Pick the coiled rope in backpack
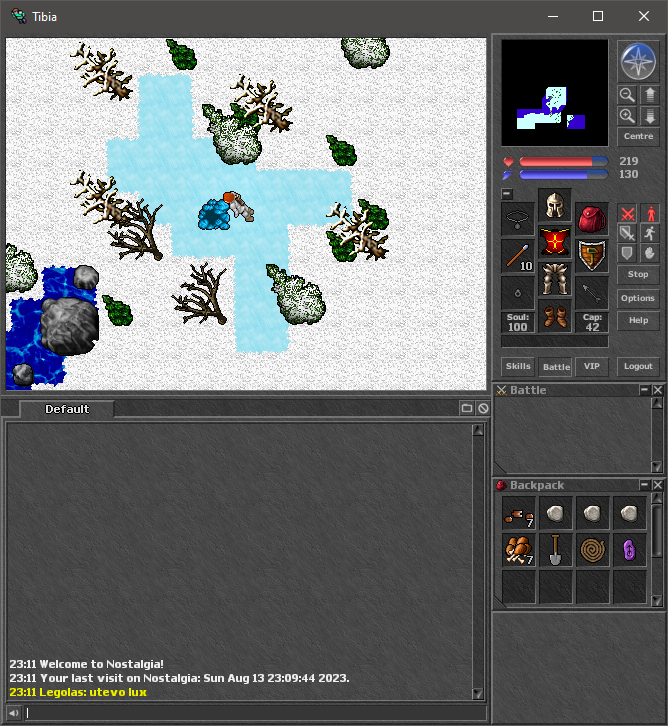 (592, 550)
